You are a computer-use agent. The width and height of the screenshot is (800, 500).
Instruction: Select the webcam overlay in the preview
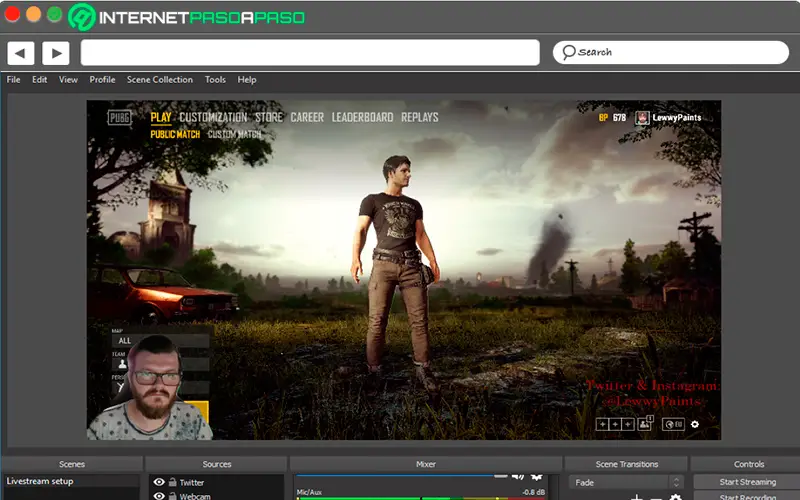point(149,388)
